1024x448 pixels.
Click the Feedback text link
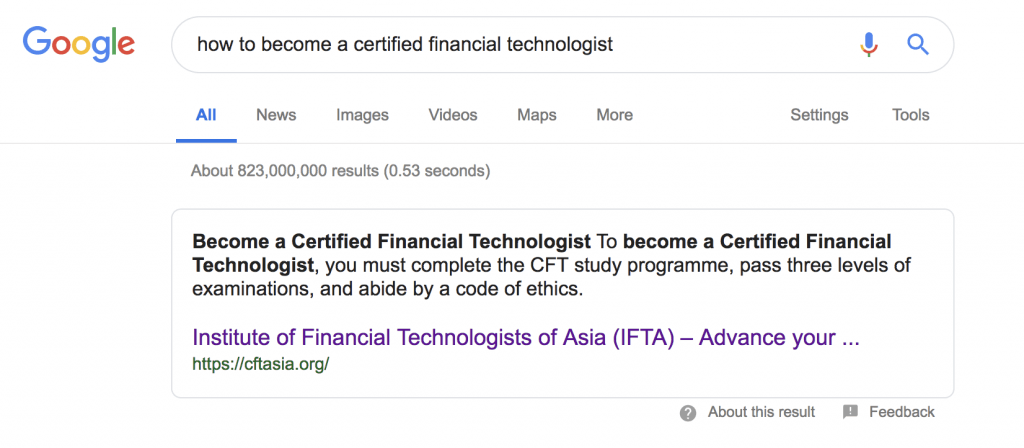click(902, 412)
